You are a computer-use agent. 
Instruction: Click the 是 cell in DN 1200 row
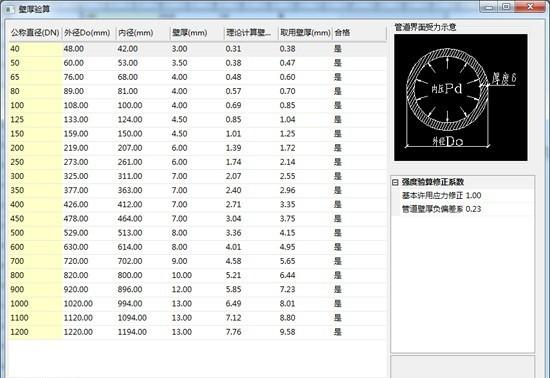click(x=337, y=332)
